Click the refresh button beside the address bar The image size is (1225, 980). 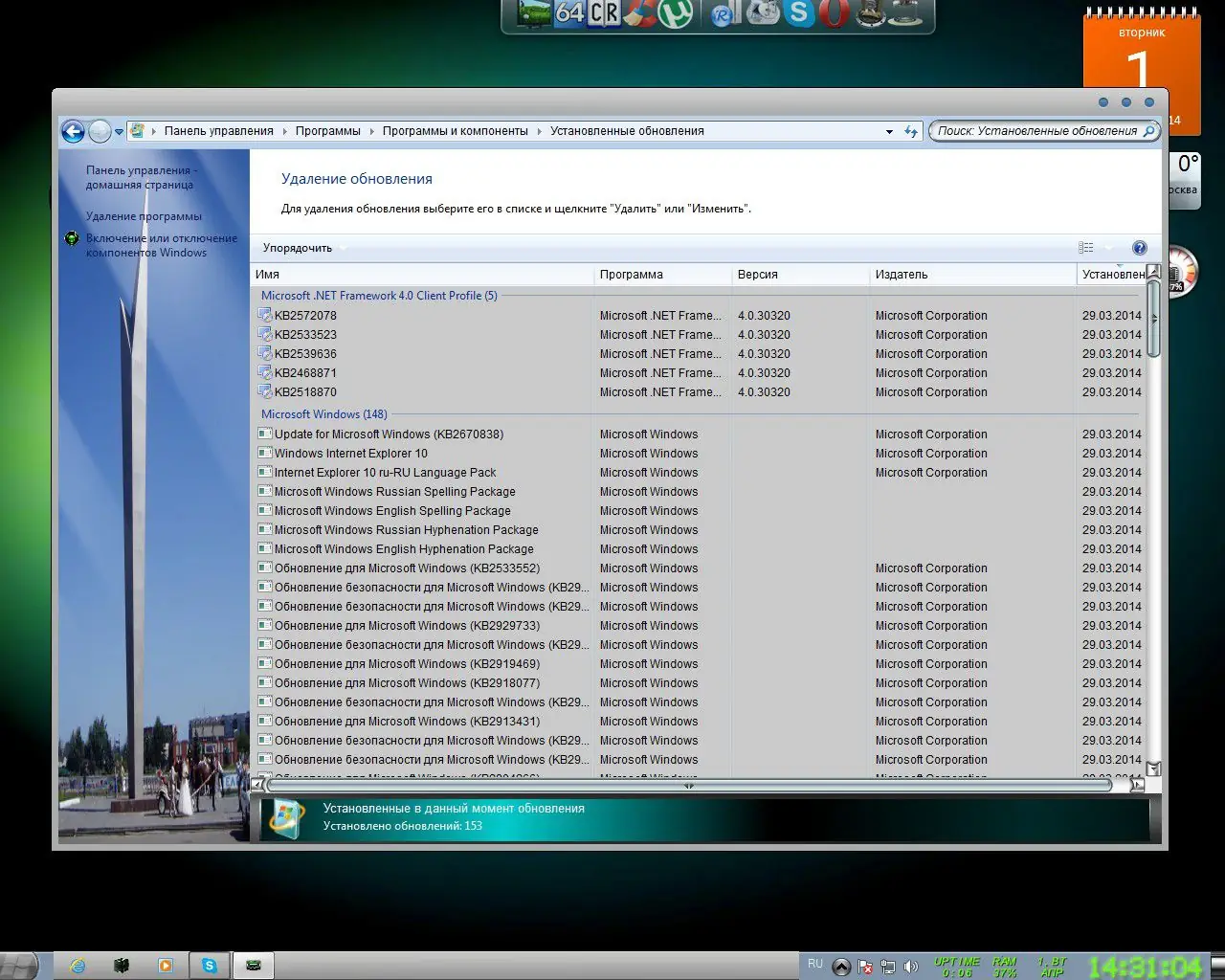coord(911,131)
